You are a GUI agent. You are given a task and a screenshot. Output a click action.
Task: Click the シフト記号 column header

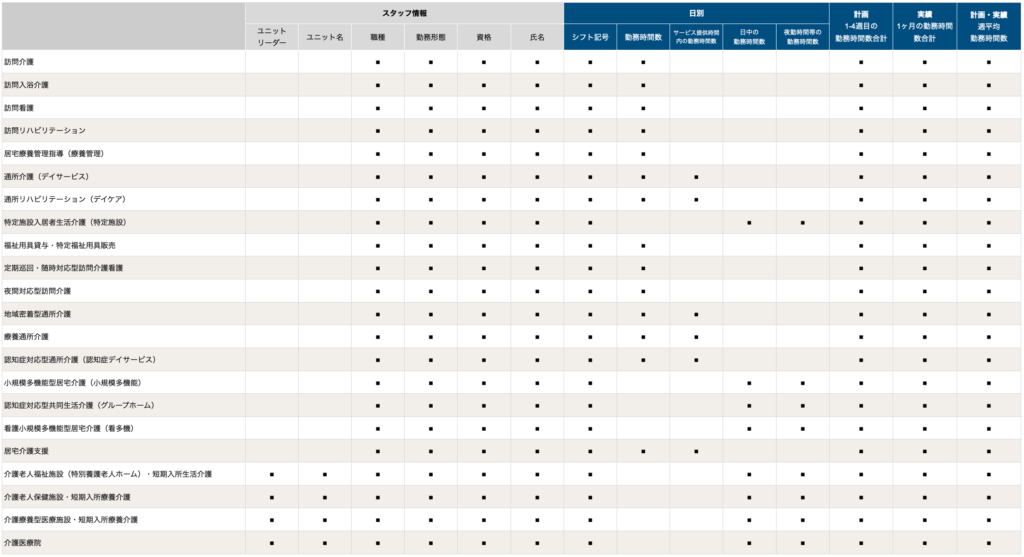(590, 37)
